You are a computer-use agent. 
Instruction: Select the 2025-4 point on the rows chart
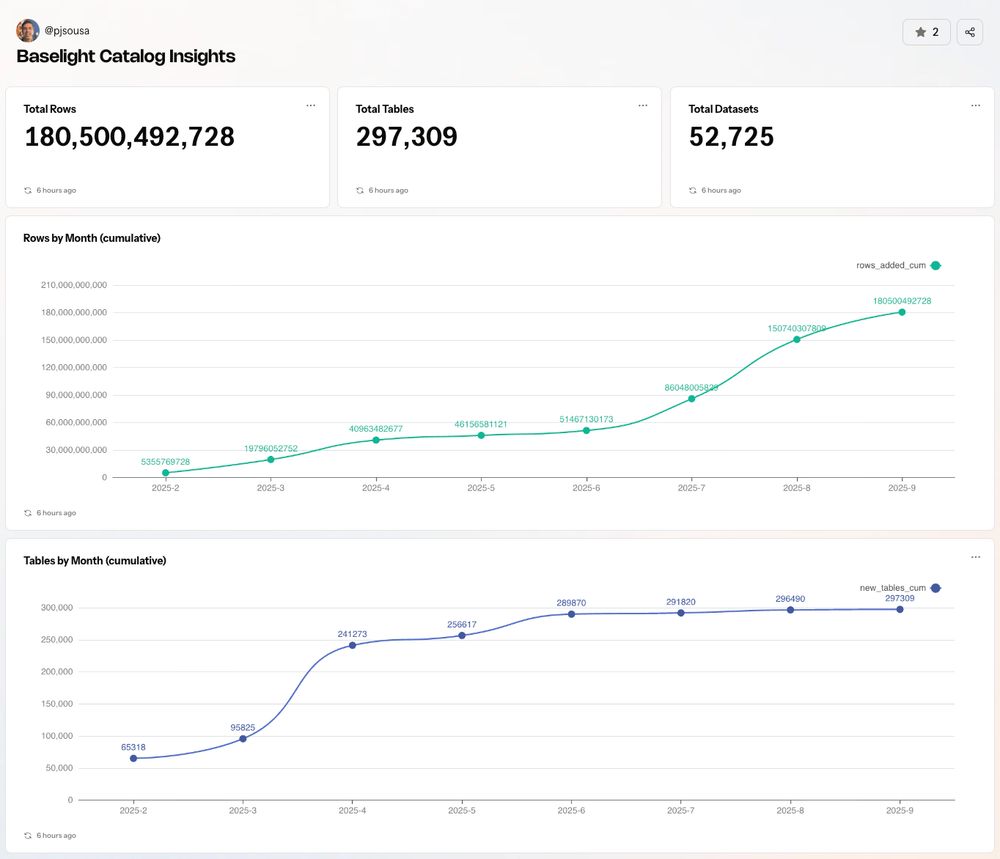[x=376, y=440]
